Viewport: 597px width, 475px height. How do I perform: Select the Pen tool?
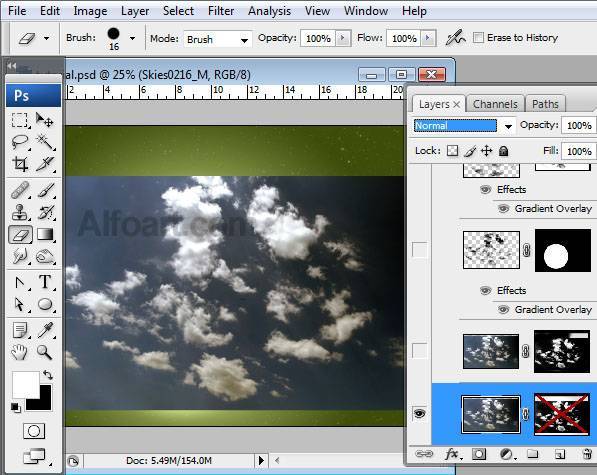[x=20, y=282]
